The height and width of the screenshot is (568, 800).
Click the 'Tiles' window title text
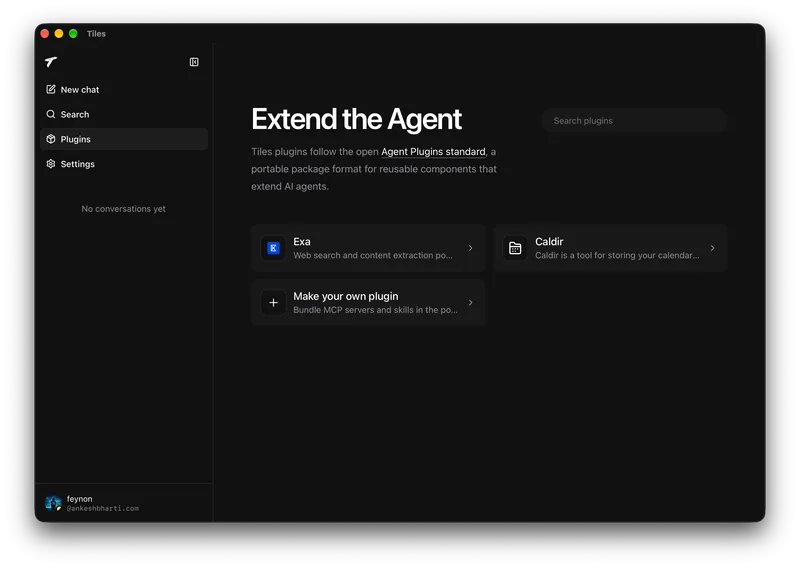(x=96, y=34)
